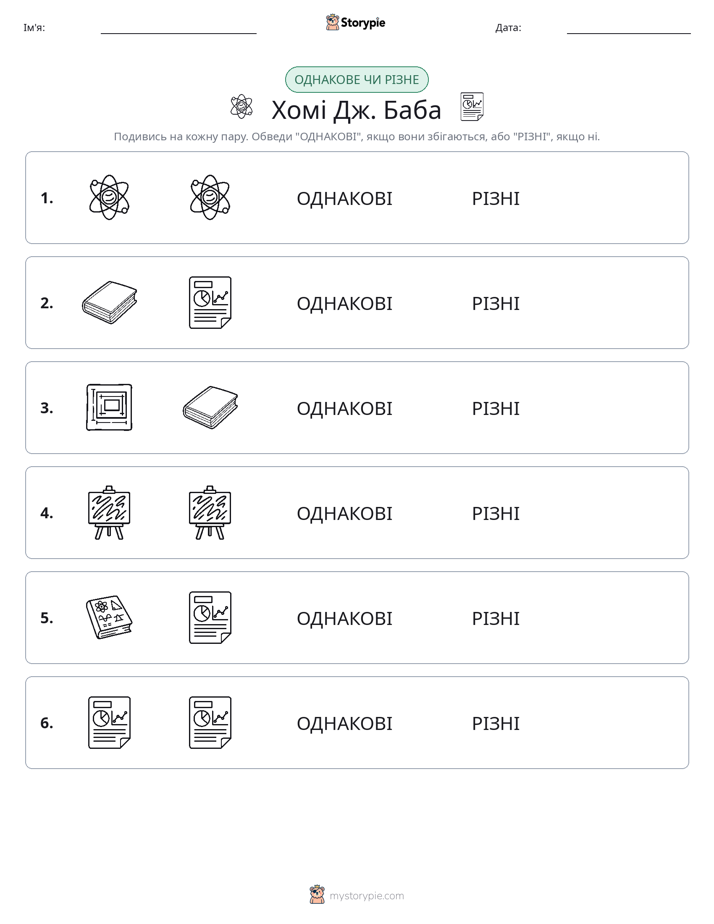The width and height of the screenshot is (714, 924).
Task: Open the mystorypie.com footer link
Action: 366,896
